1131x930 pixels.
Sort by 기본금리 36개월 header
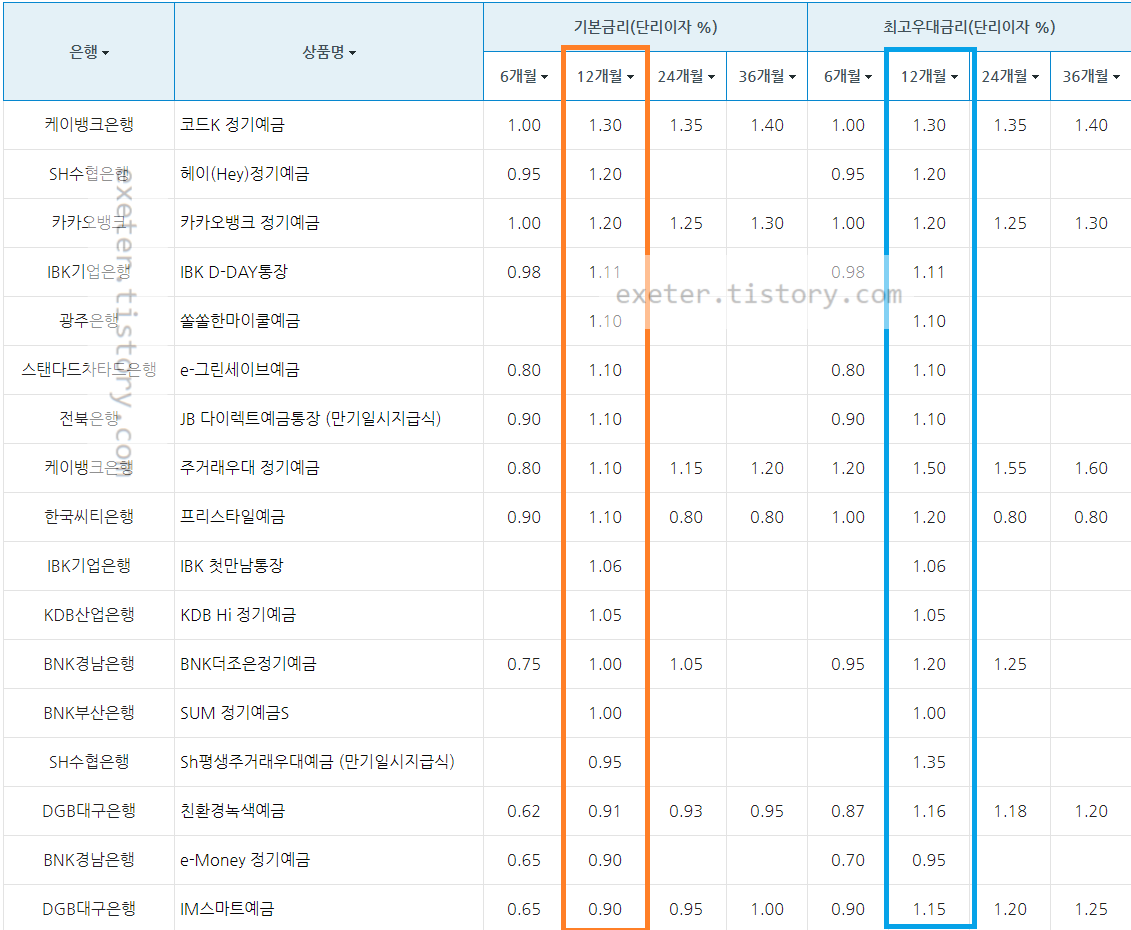[x=767, y=76]
